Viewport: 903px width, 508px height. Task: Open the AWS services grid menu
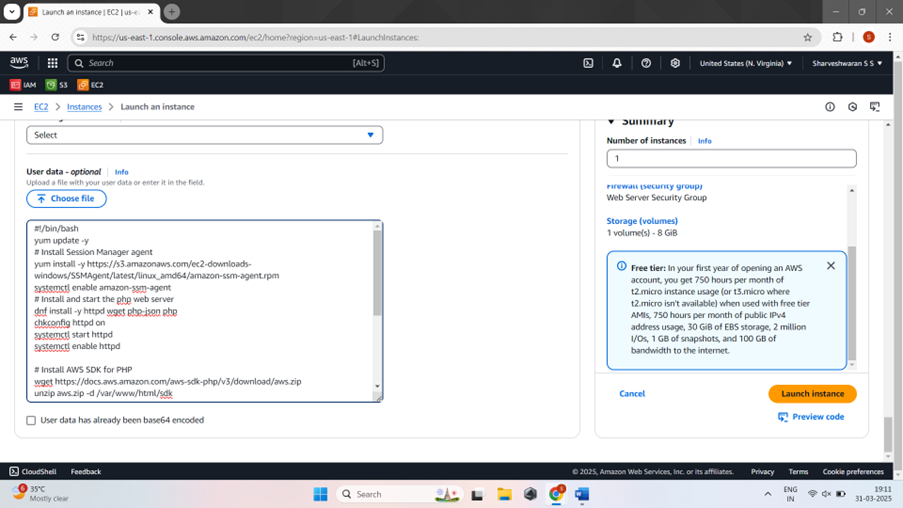[x=52, y=63]
